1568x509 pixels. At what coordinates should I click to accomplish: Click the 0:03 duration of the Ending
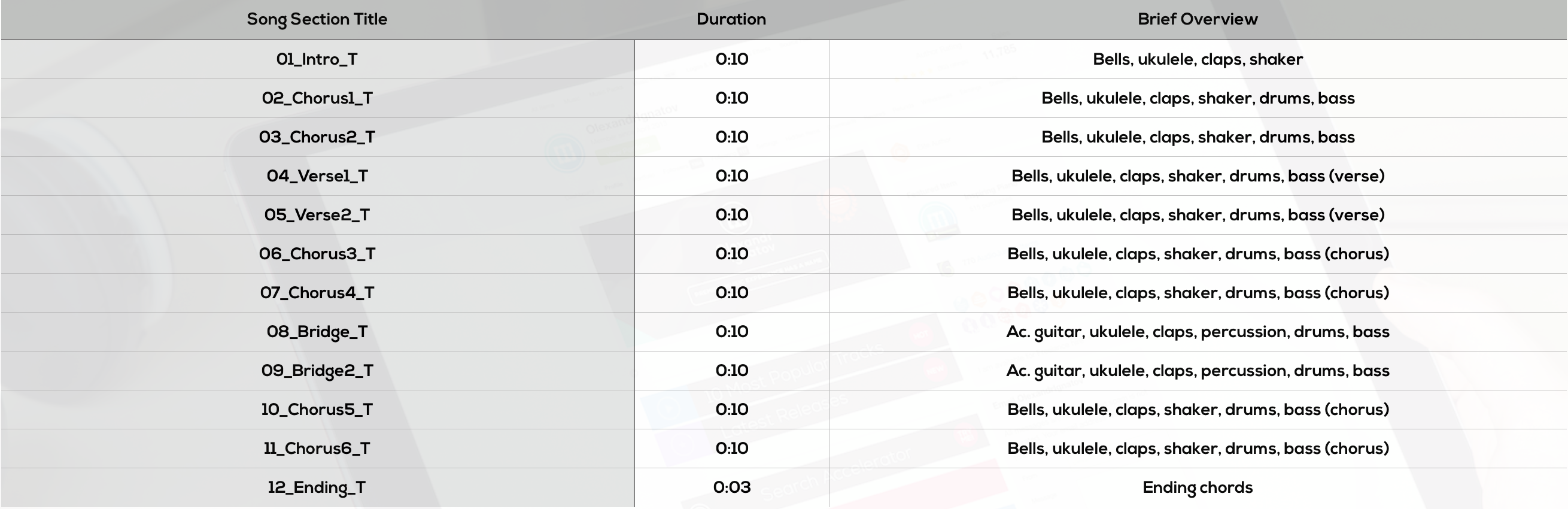click(x=732, y=488)
